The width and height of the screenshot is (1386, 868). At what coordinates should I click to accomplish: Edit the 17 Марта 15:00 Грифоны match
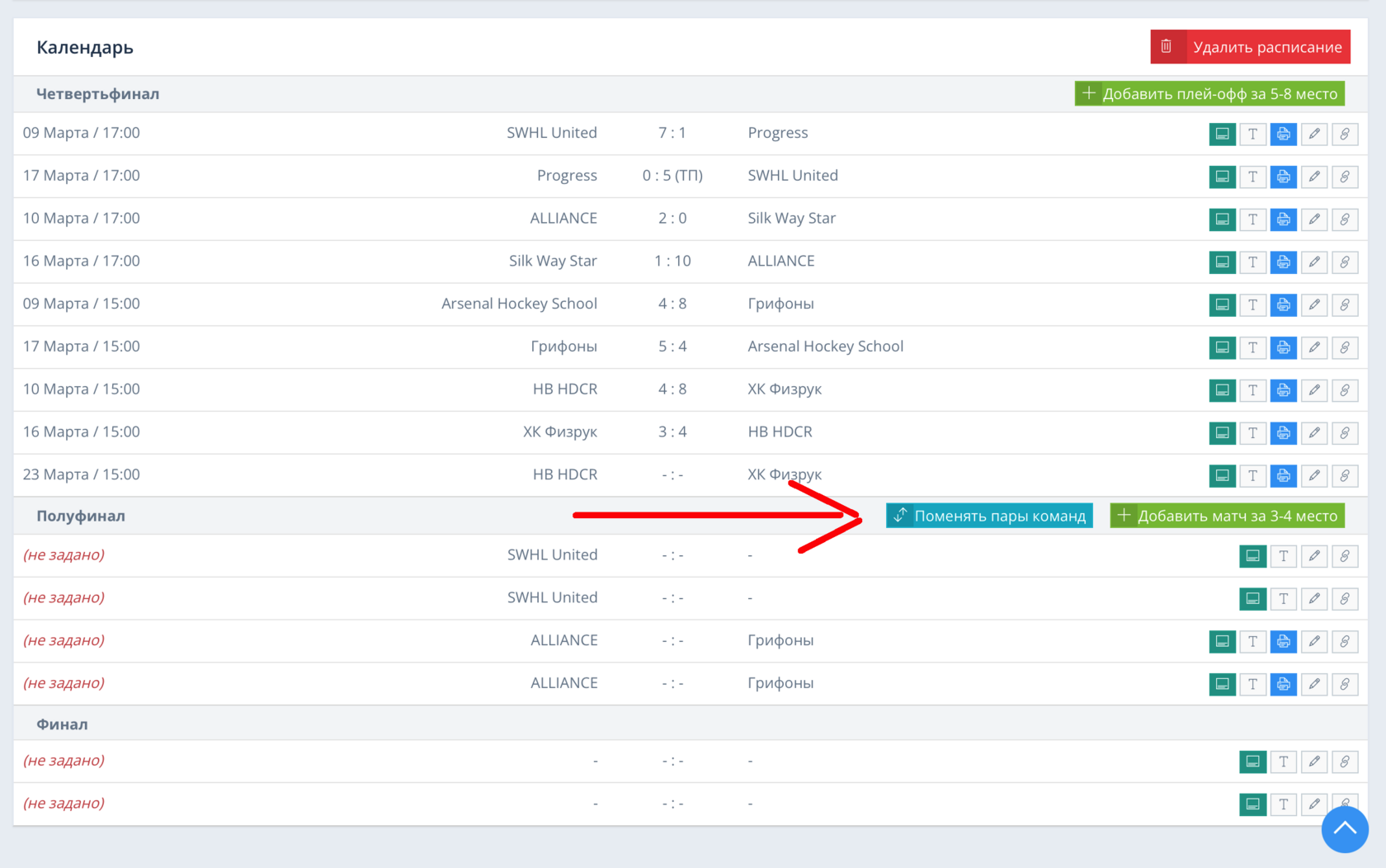1313,348
